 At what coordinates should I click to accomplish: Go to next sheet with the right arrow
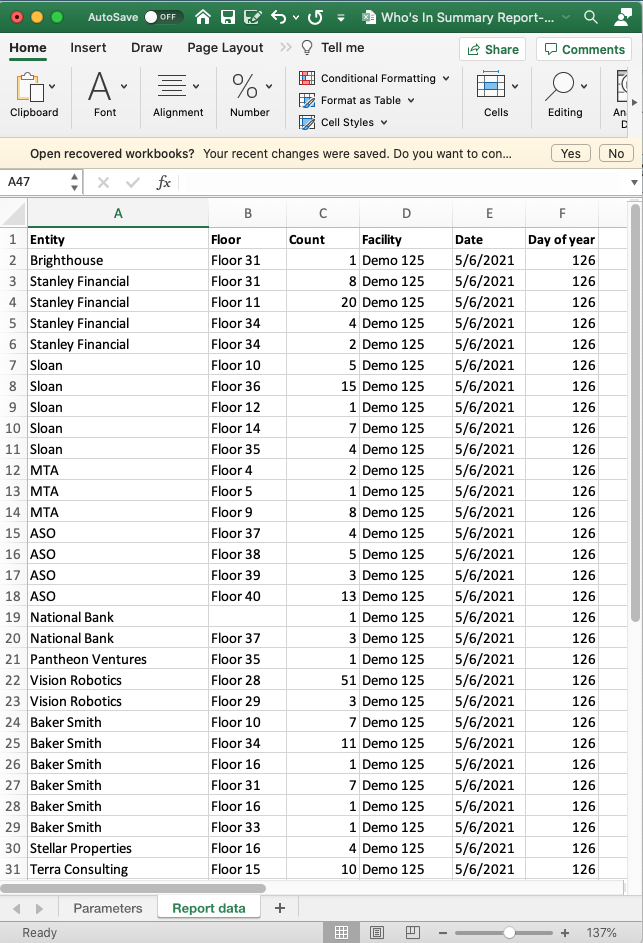(x=40, y=909)
